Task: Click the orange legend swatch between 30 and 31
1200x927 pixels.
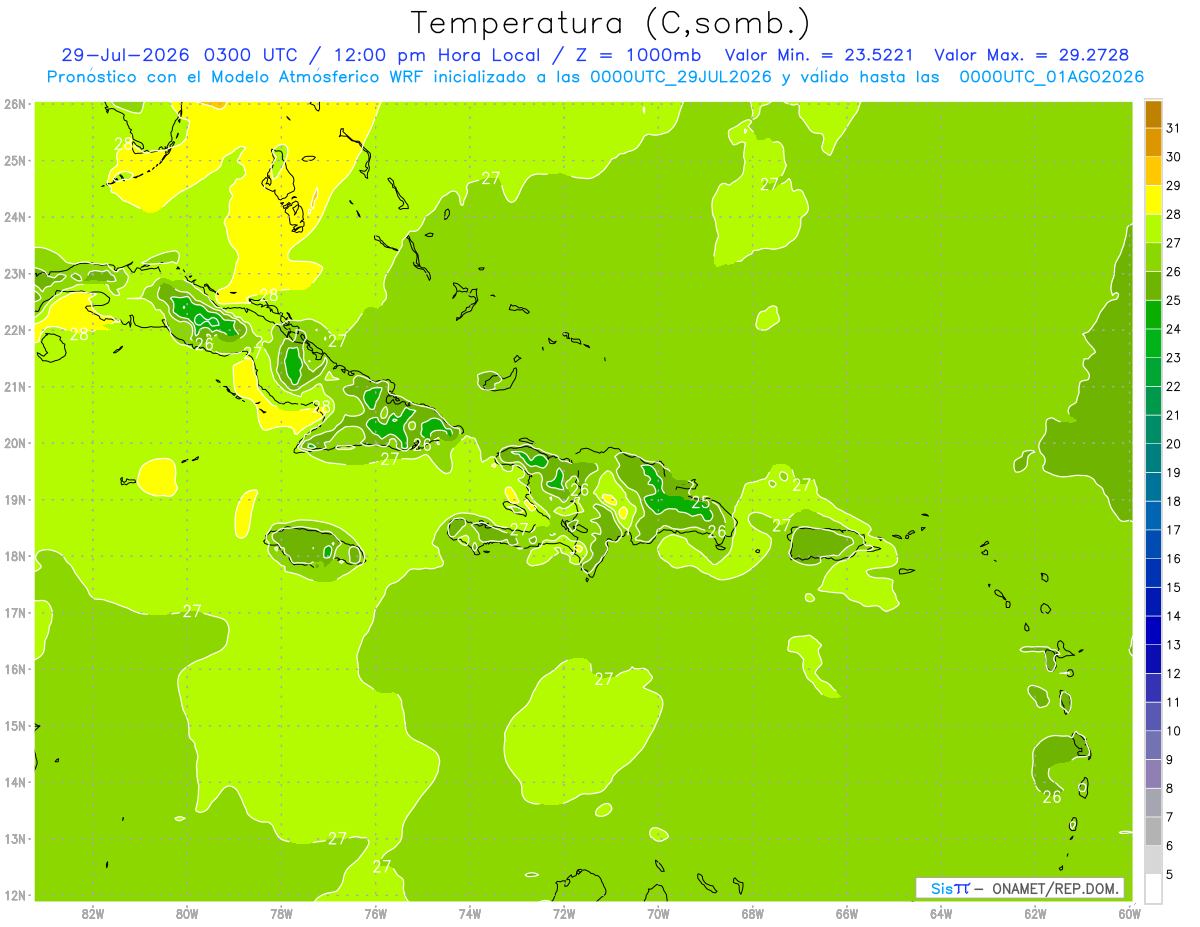Action: pyautogui.click(x=1153, y=142)
